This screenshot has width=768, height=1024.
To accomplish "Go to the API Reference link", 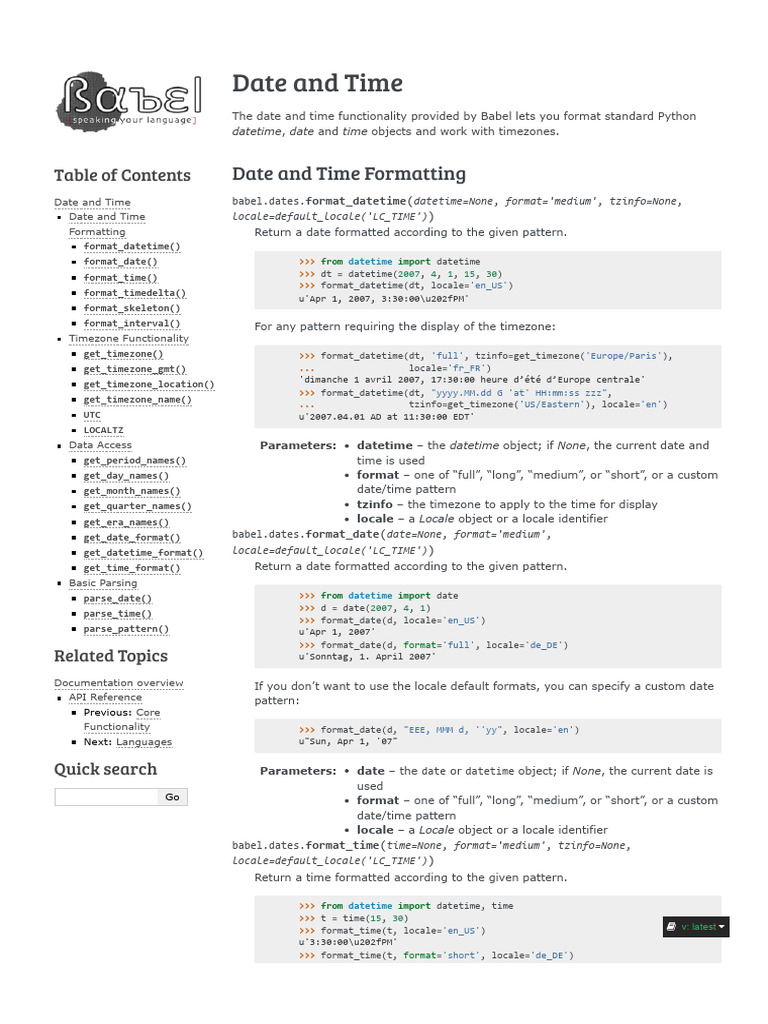I will (x=105, y=697).
